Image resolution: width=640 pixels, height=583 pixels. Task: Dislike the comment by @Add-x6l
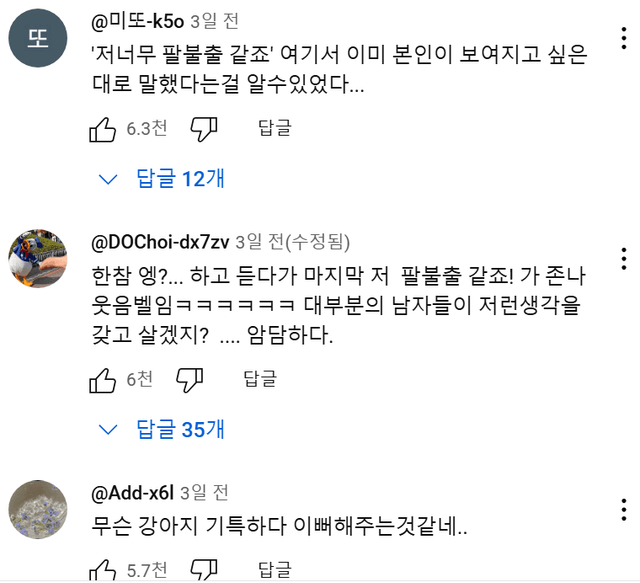click(x=204, y=571)
